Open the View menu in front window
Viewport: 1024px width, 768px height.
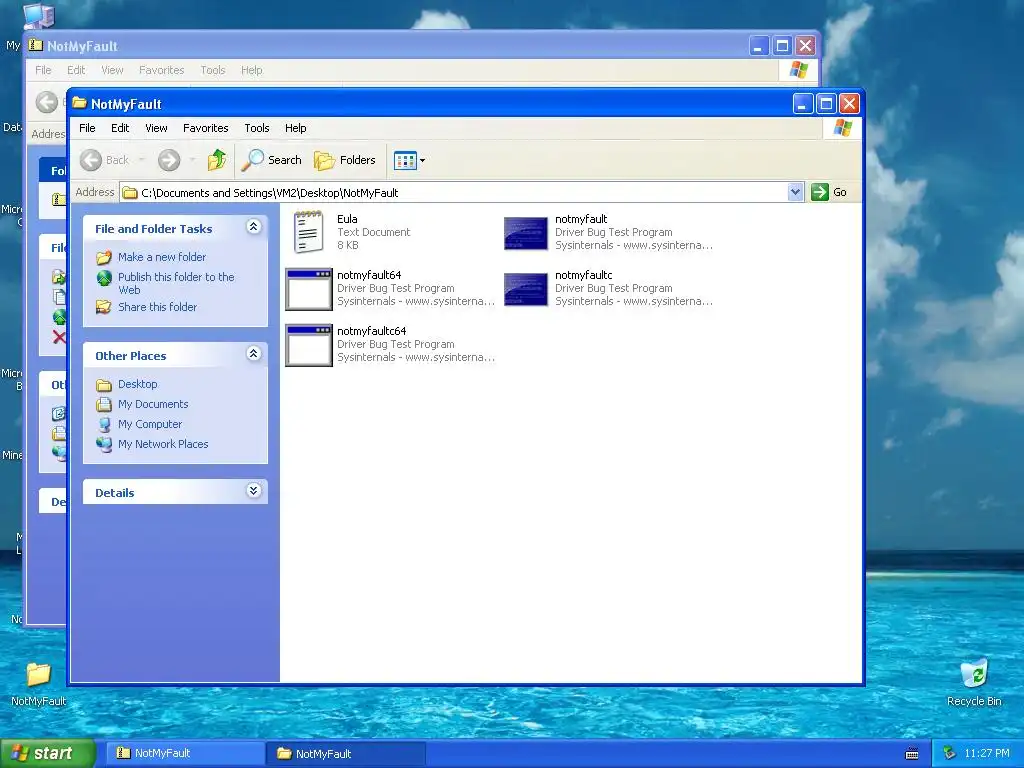coord(156,128)
